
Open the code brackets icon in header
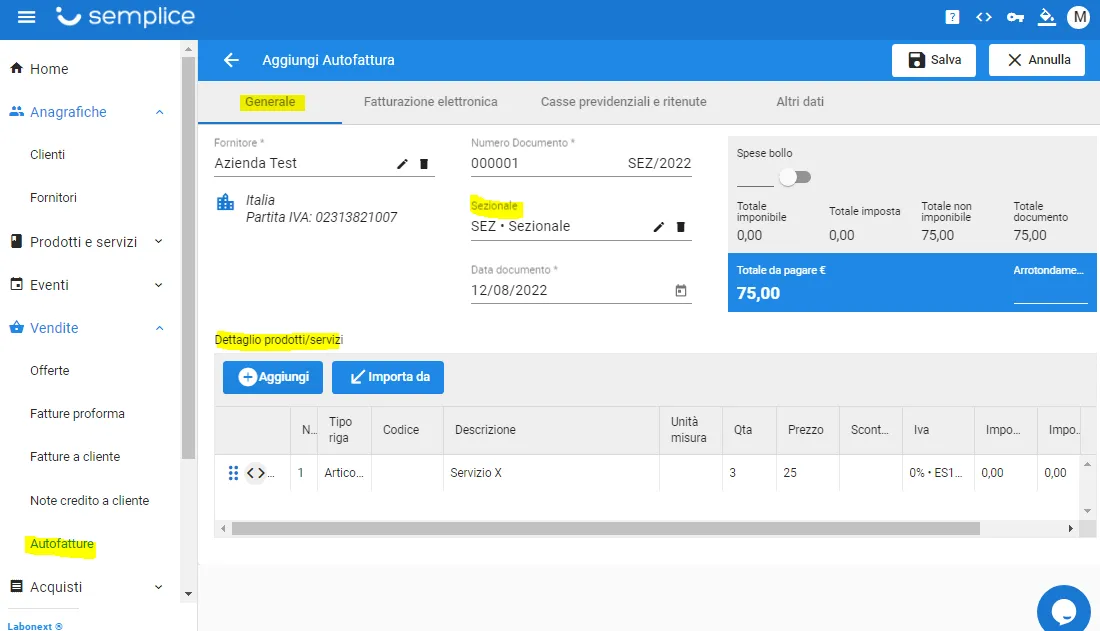coord(984,17)
